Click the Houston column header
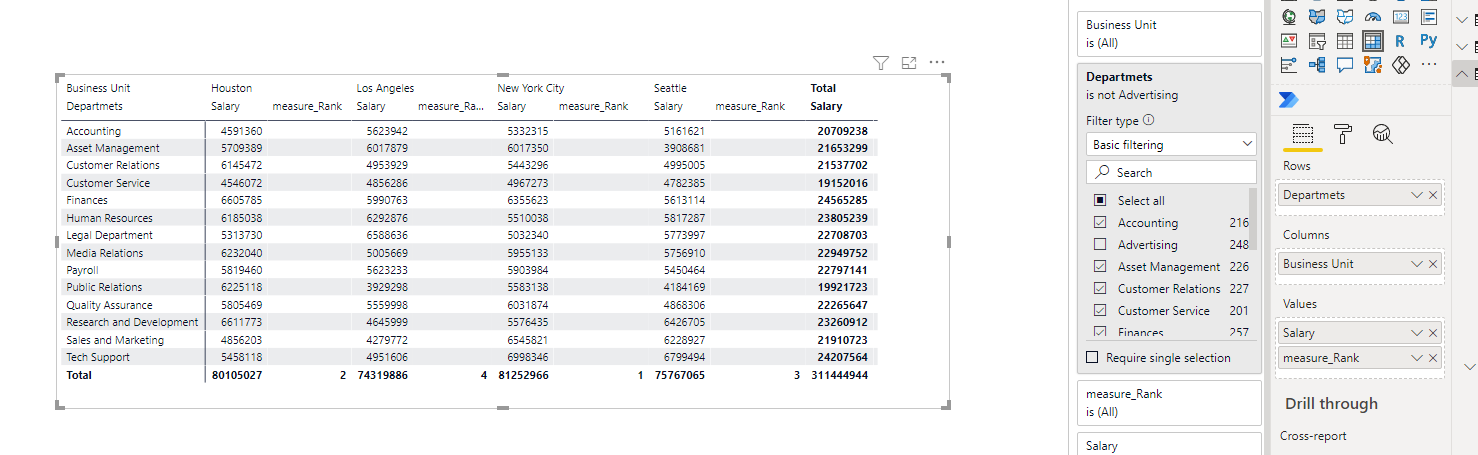The height and width of the screenshot is (455, 1478). coord(231,88)
